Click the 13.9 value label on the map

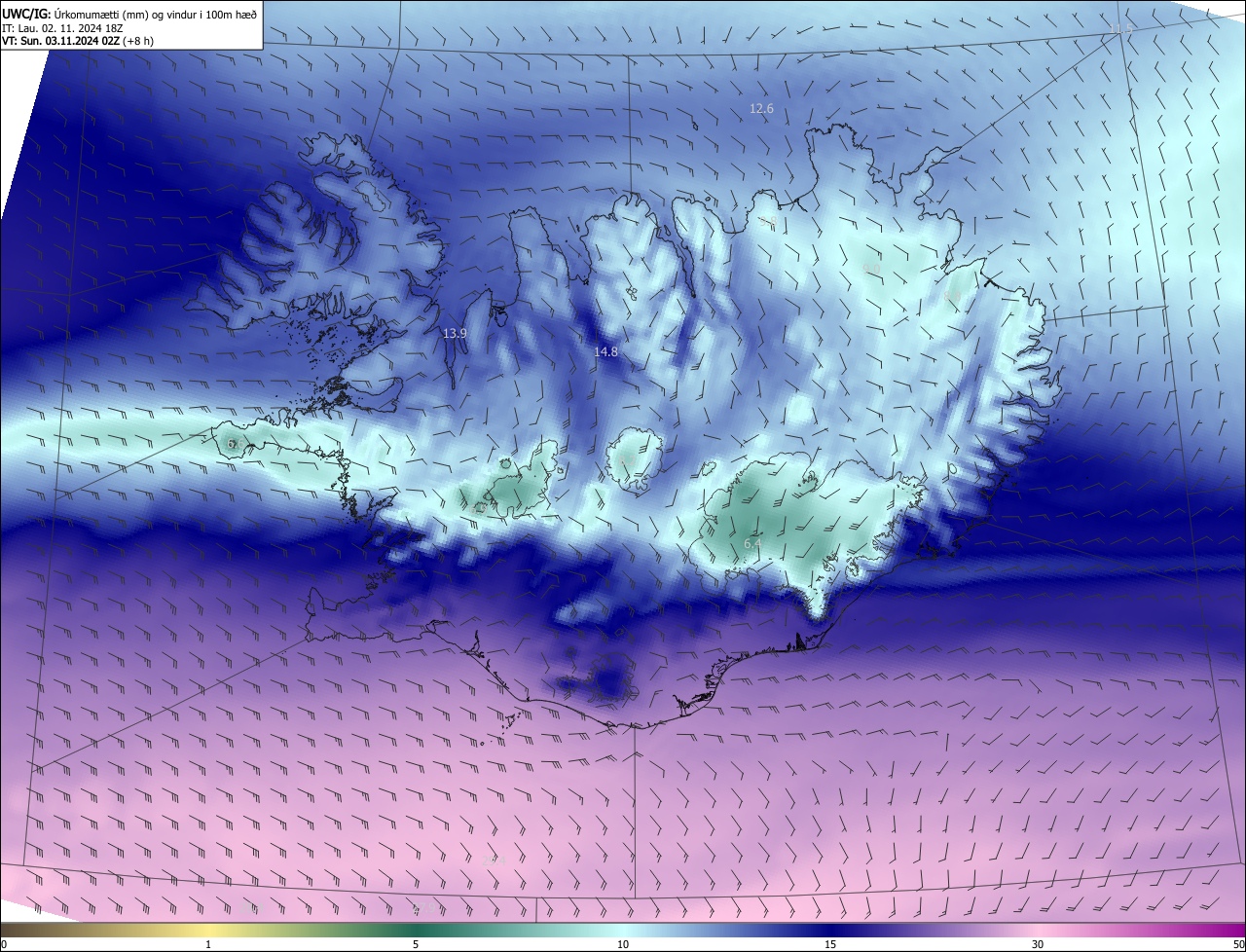coord(455,333)
